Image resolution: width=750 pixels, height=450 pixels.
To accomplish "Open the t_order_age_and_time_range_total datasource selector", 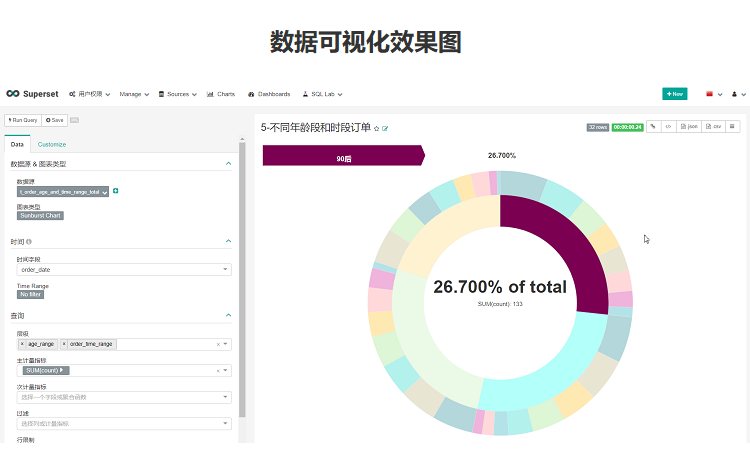I will 63,192.
